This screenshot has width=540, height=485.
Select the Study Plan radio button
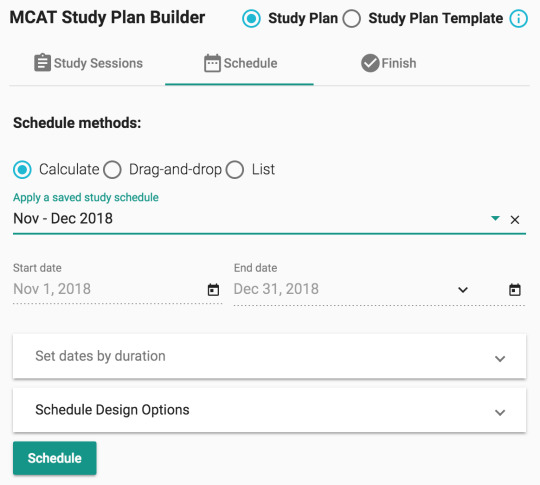click(x=251, y=18)
